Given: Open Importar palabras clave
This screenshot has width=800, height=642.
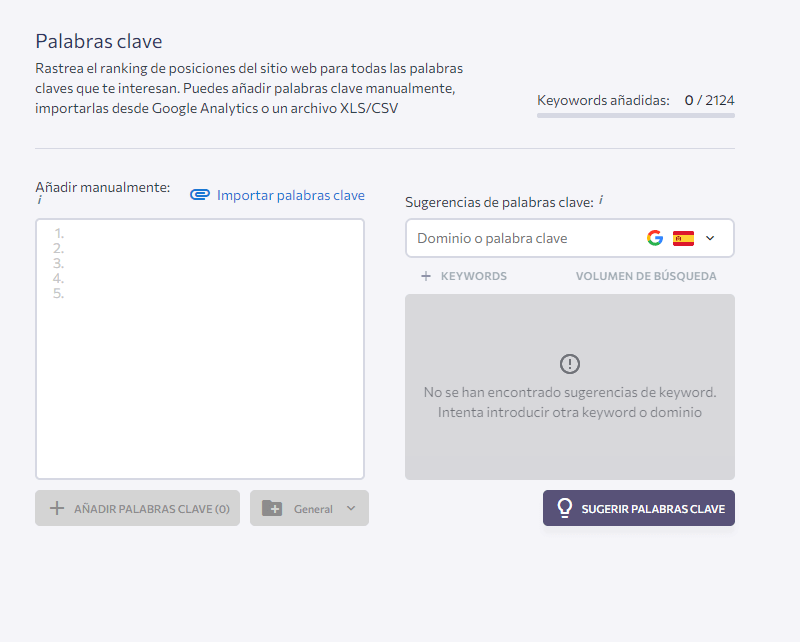Looking at the screenshot, I should tap(290, 195).
